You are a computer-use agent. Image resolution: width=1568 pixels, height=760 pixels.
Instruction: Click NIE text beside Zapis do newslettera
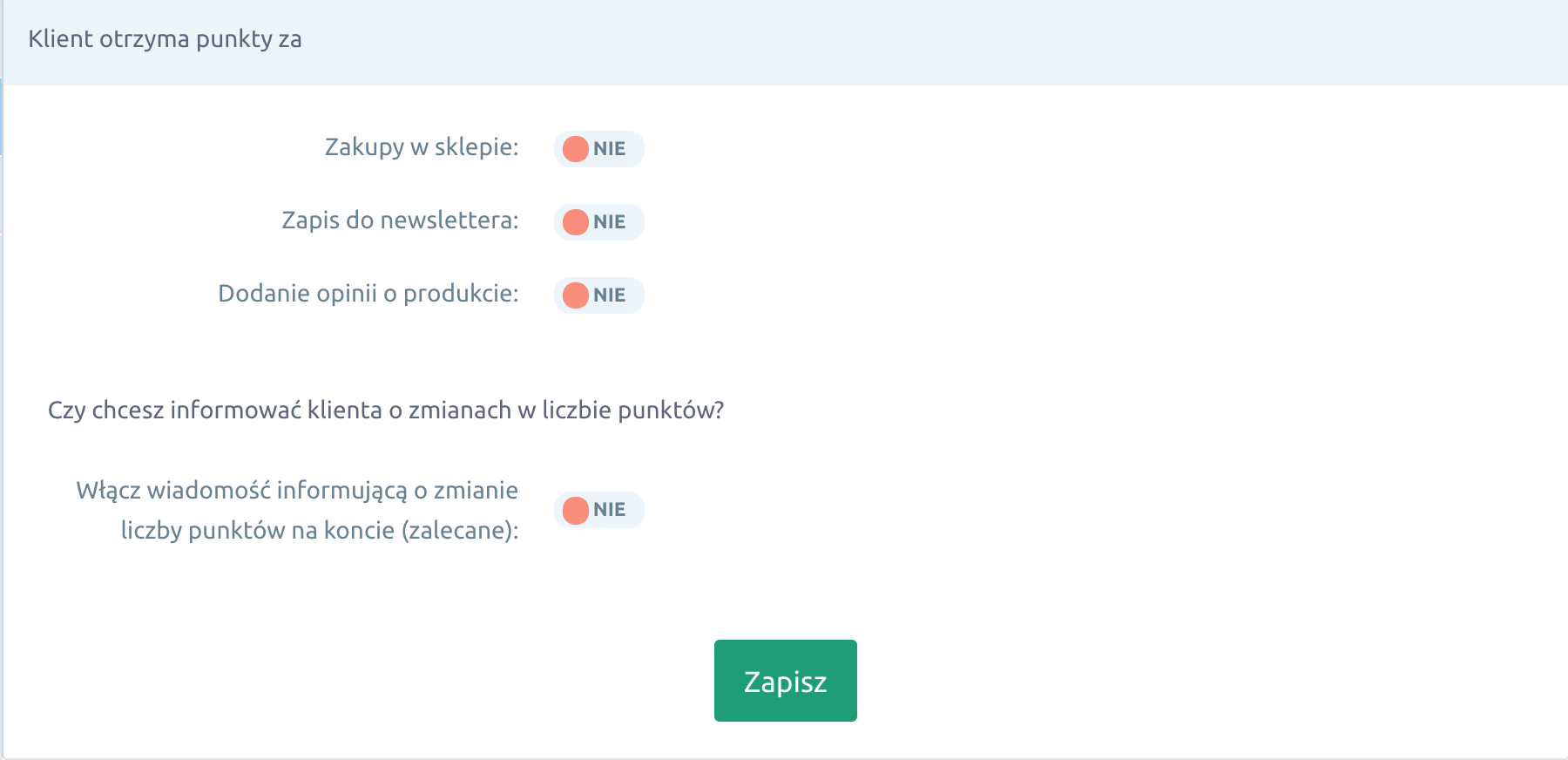coord(610,222)
